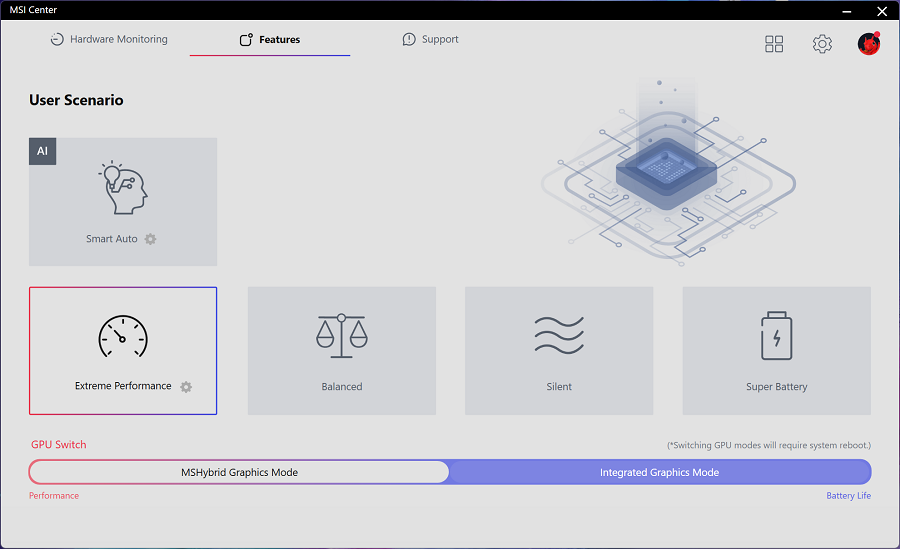900x549 pixels.
Task: Click the red dragon profile avatar
Action: [868, 44]
